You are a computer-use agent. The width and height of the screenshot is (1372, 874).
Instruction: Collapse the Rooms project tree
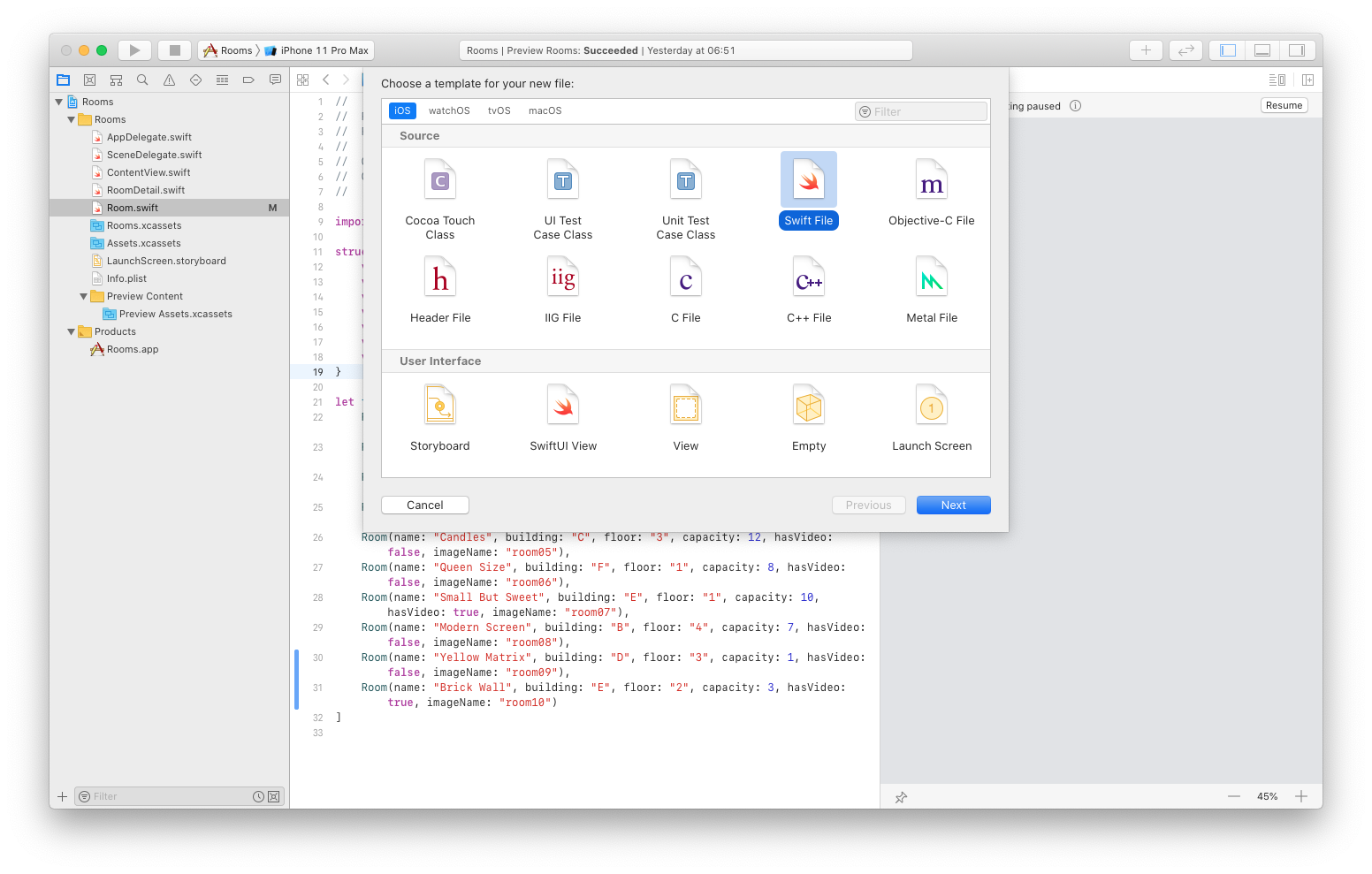click(x=59, y=102)
